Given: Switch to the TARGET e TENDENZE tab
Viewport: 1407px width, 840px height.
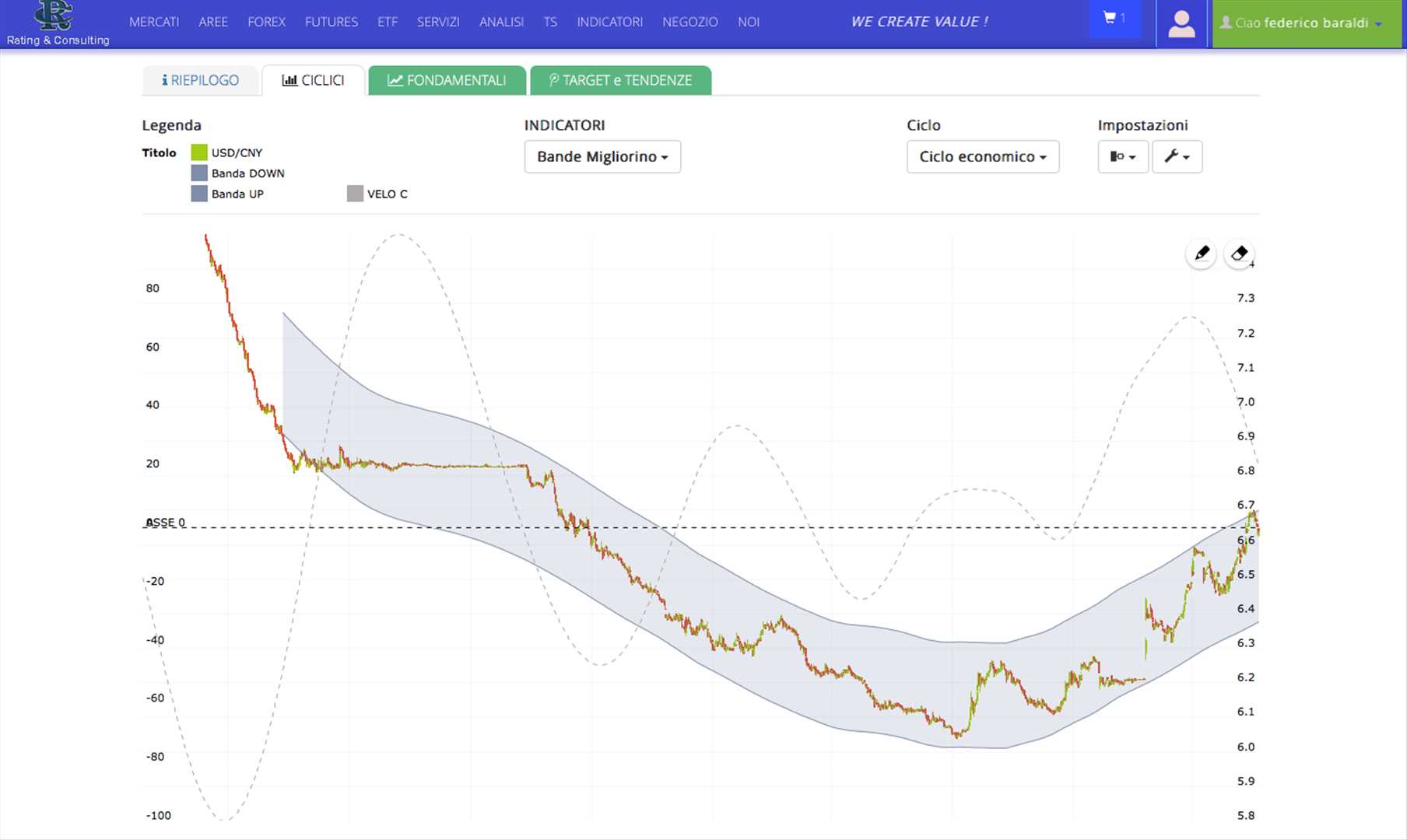Looking at the screenshot, I should click(x=620, y=80).
